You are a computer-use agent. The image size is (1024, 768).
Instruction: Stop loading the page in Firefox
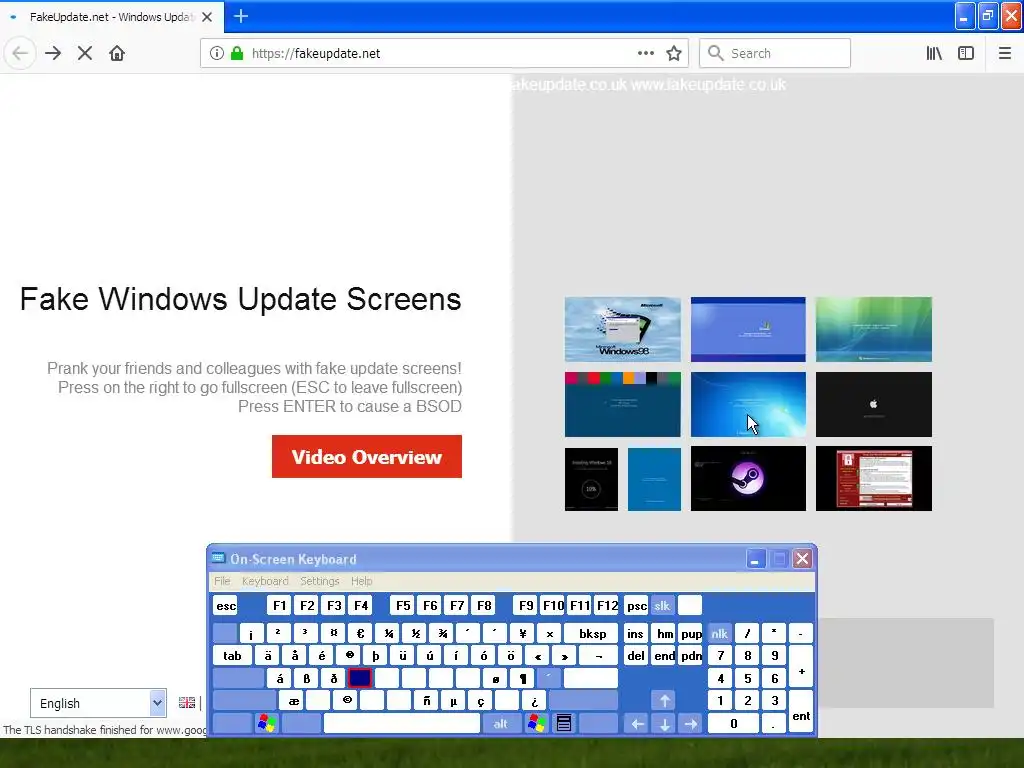pos(85,54)
